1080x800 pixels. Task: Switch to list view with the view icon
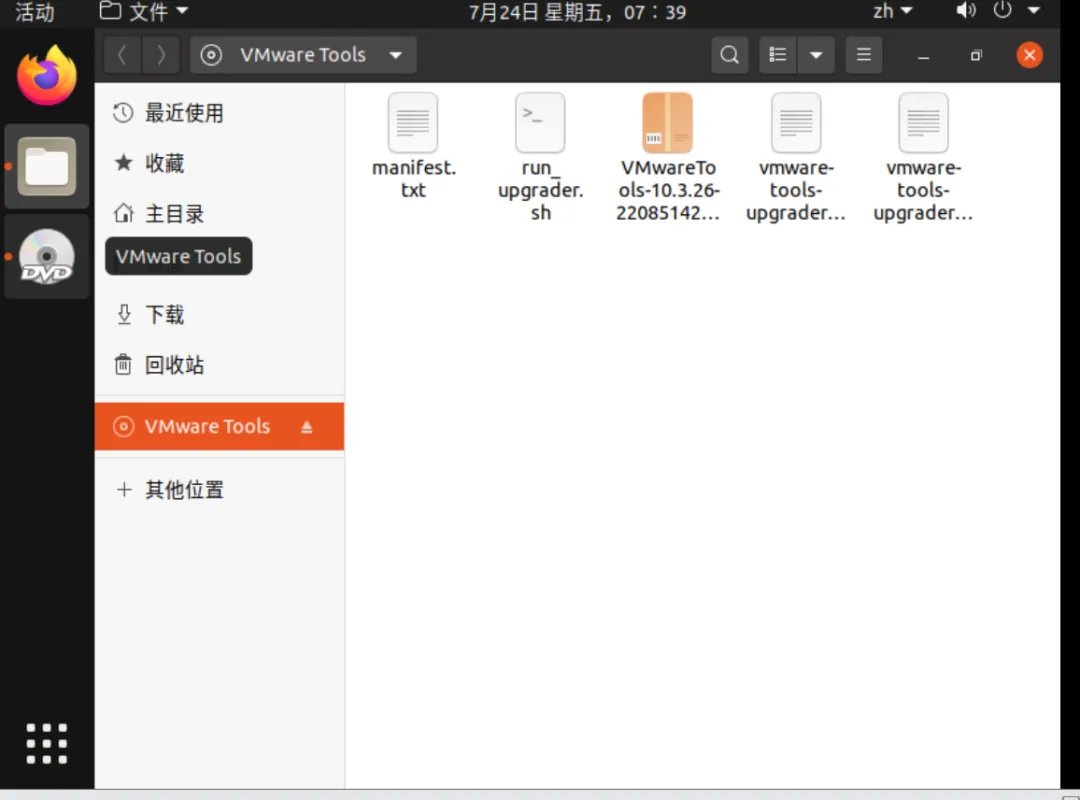click(x=778, y=55)
